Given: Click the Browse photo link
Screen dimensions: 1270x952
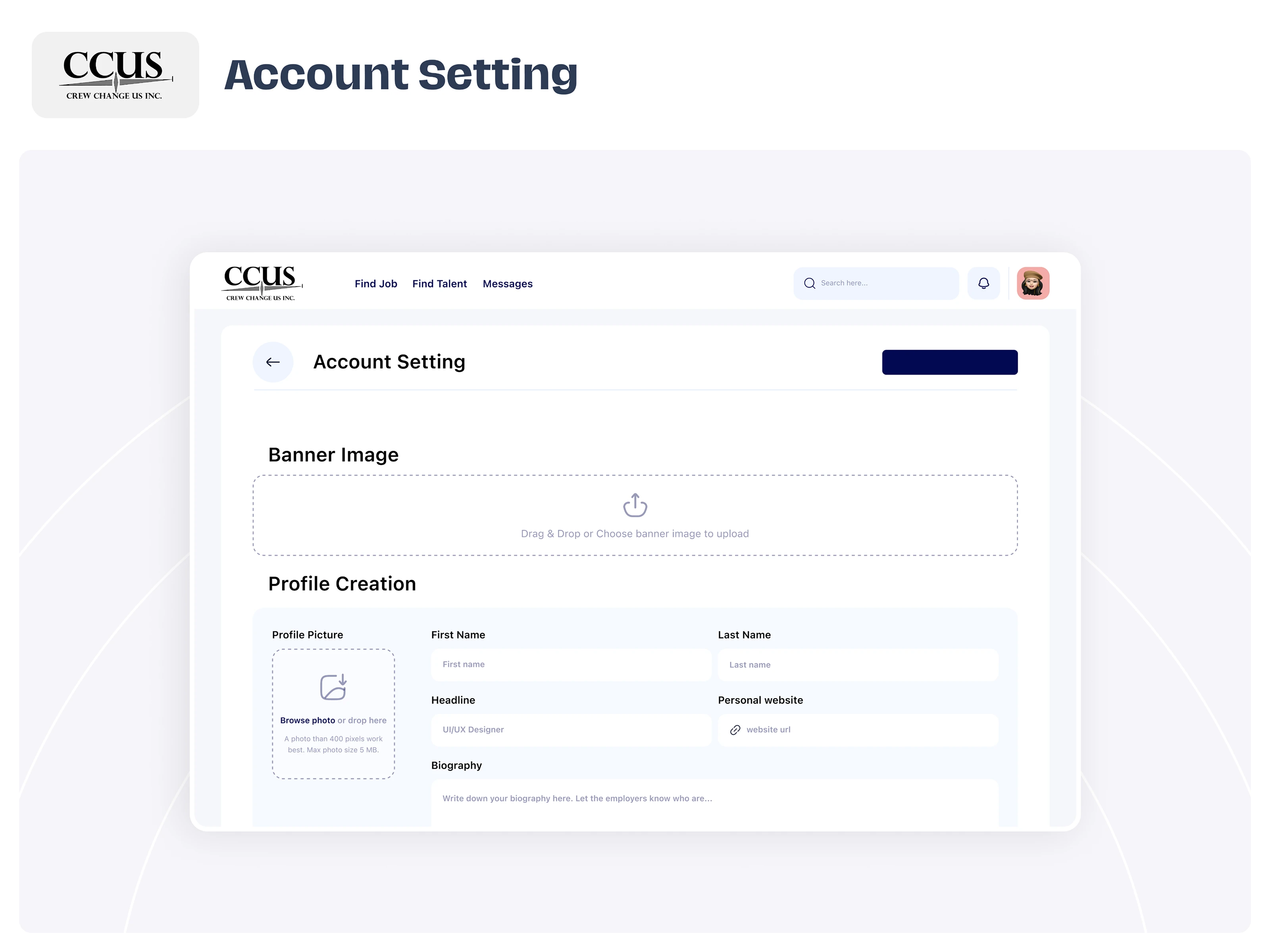Looking at the screenshot, I should coord(307,720).
